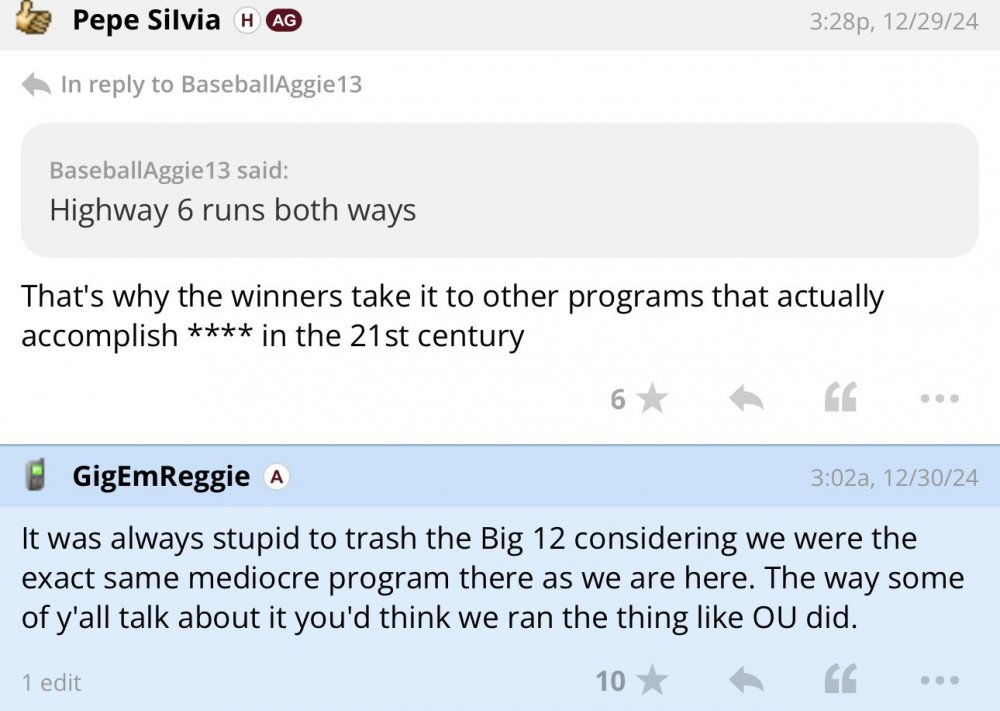
Task: Click the A badge beside GigEmReggie
Action: 276,478
